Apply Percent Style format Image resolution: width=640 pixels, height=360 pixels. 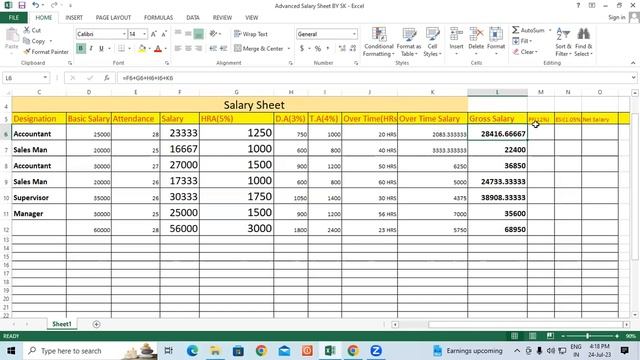pyautogui.click(x=318, y=49)
